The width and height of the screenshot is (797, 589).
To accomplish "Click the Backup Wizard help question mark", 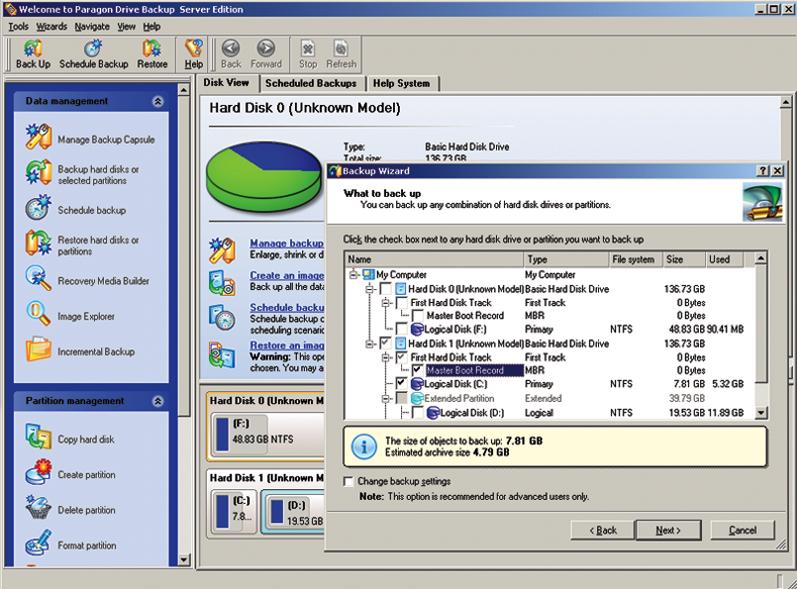I will [763, 171].
